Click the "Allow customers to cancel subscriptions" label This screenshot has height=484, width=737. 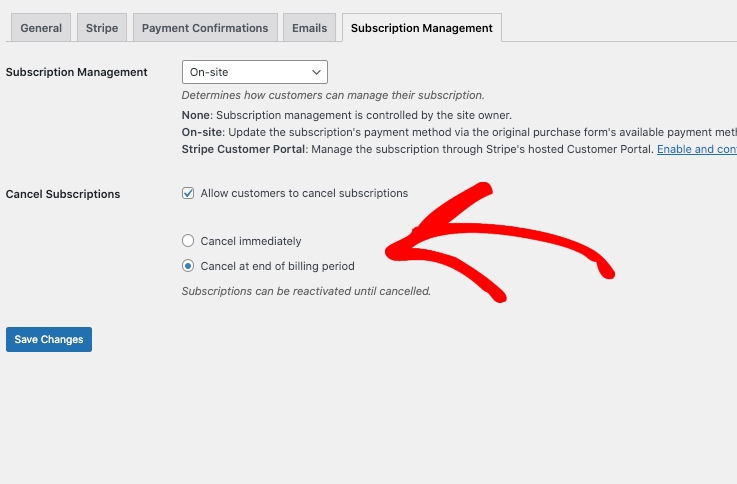(x=304, y=193)
